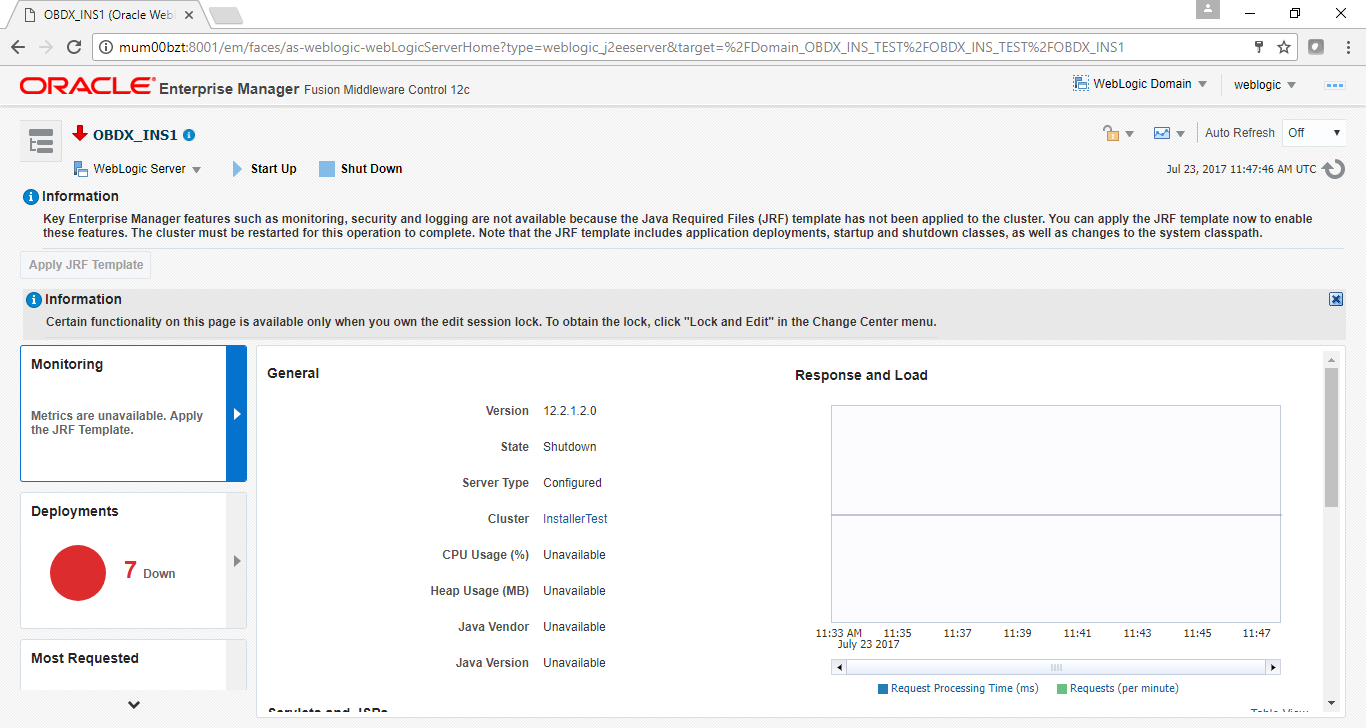Show more side panels with the down chevron
Screen dimensions: 1366x728
[134, 705]
